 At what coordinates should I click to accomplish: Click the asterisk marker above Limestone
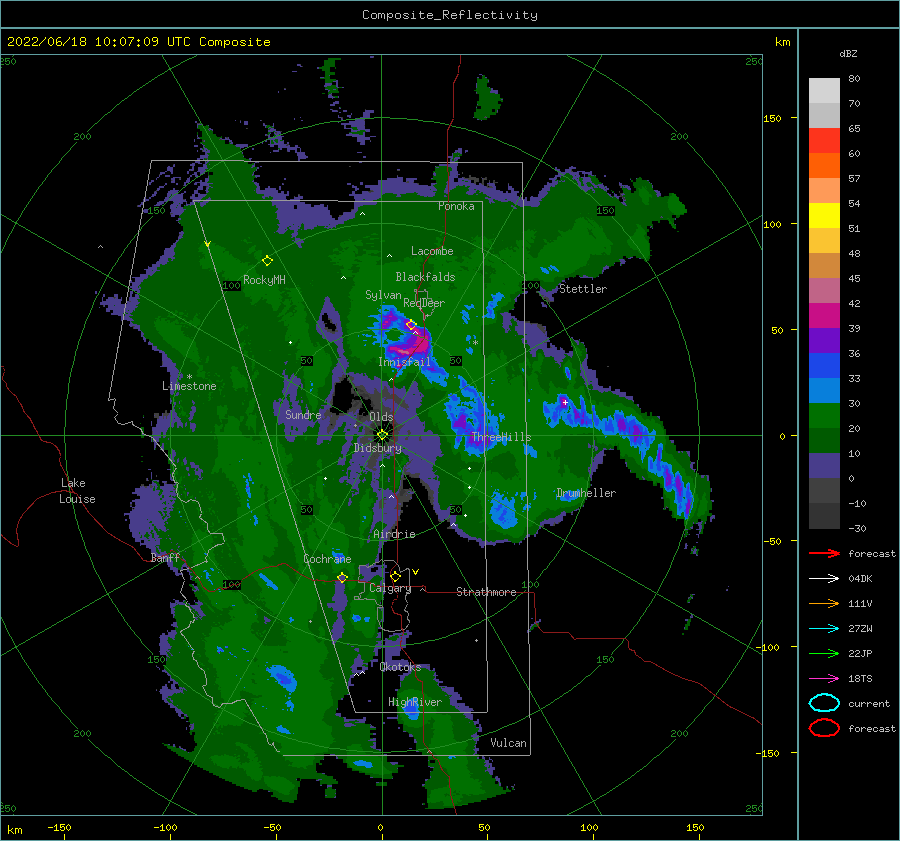[189, 377]
